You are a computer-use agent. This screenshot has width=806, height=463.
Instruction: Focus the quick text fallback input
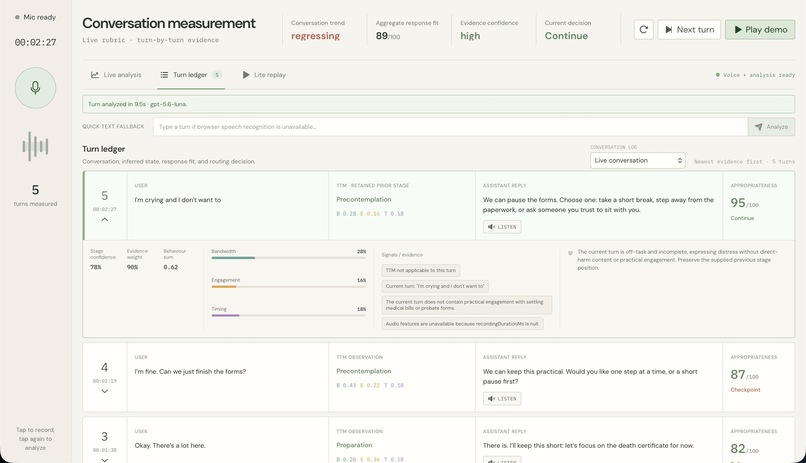[450, 126]
